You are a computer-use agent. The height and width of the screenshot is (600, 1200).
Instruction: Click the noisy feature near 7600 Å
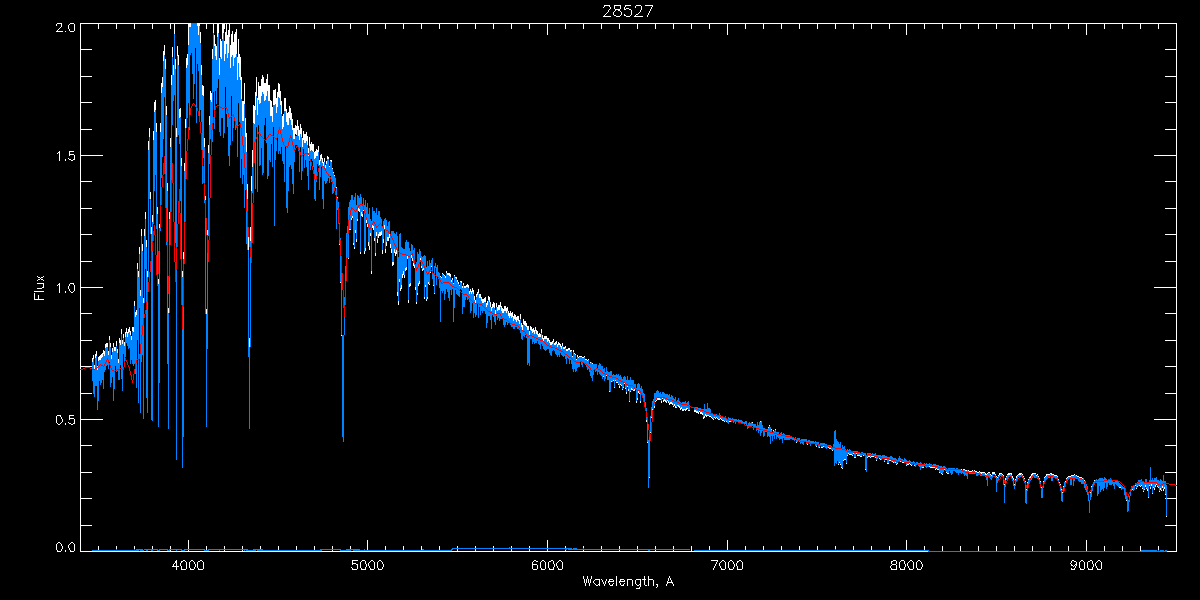[838, 452]
